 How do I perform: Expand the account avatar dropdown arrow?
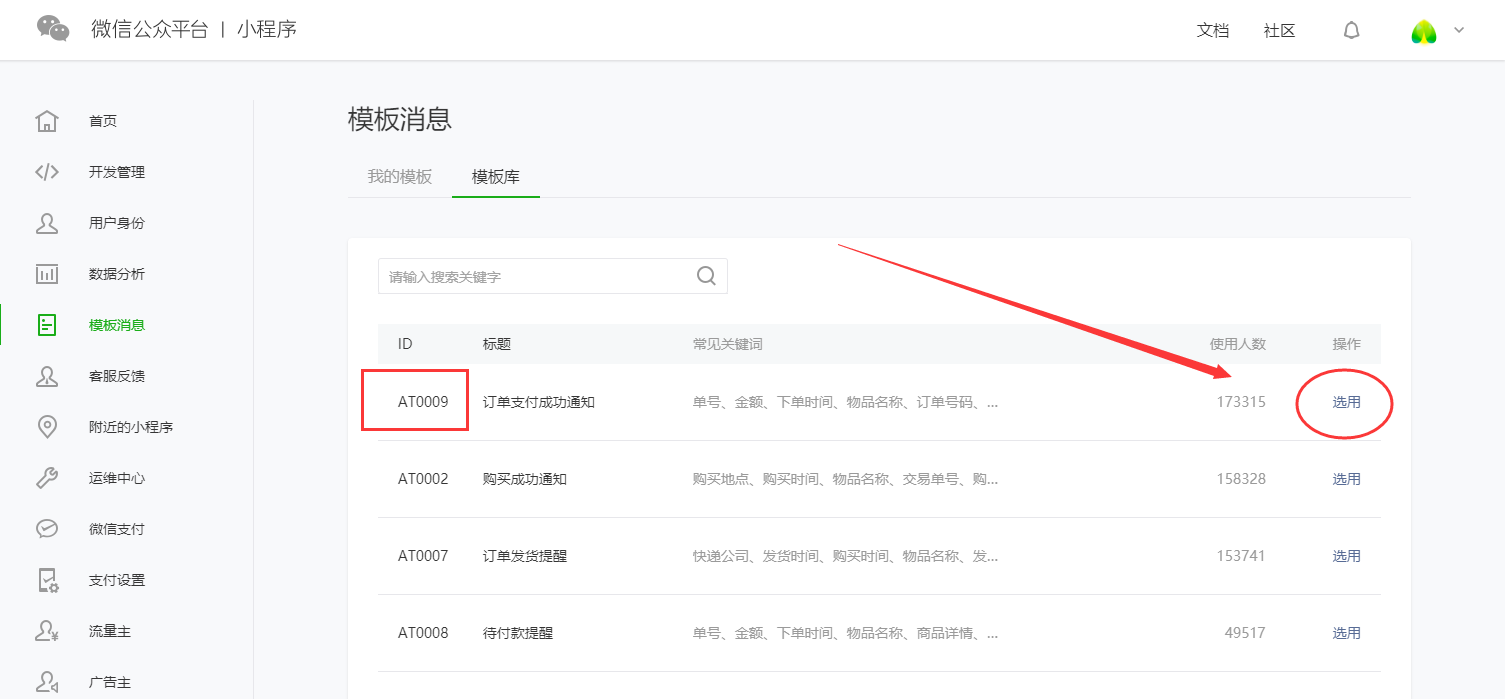pos(1459,30)
